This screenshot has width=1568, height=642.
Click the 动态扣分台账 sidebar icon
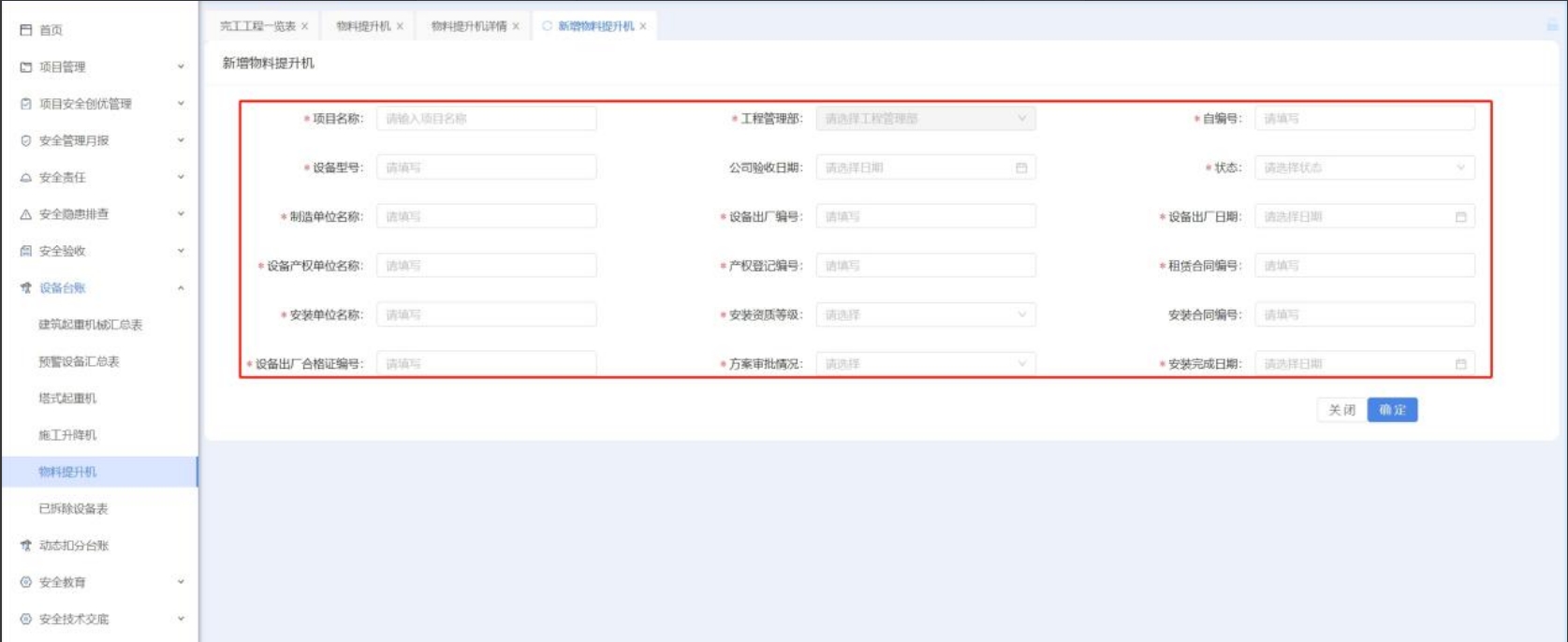[26, 546]
